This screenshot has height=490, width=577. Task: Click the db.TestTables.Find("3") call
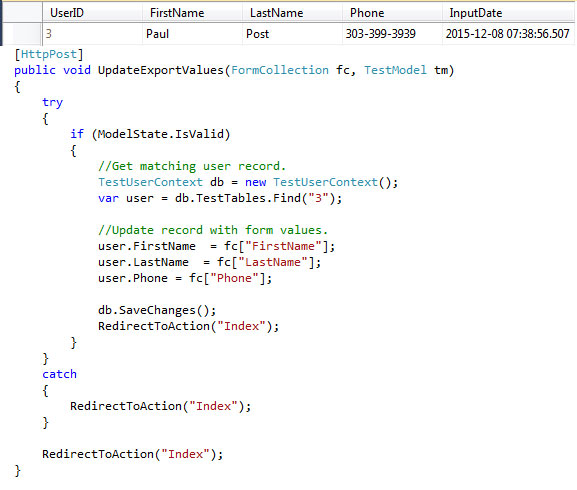coord(258,198)
